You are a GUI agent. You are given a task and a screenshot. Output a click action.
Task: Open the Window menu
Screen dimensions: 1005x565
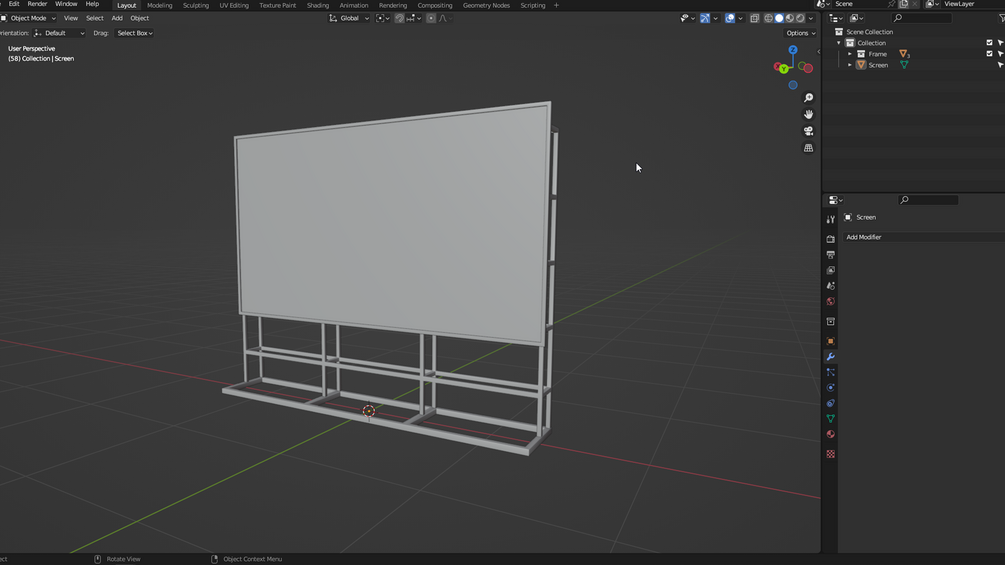coord(66,4)
